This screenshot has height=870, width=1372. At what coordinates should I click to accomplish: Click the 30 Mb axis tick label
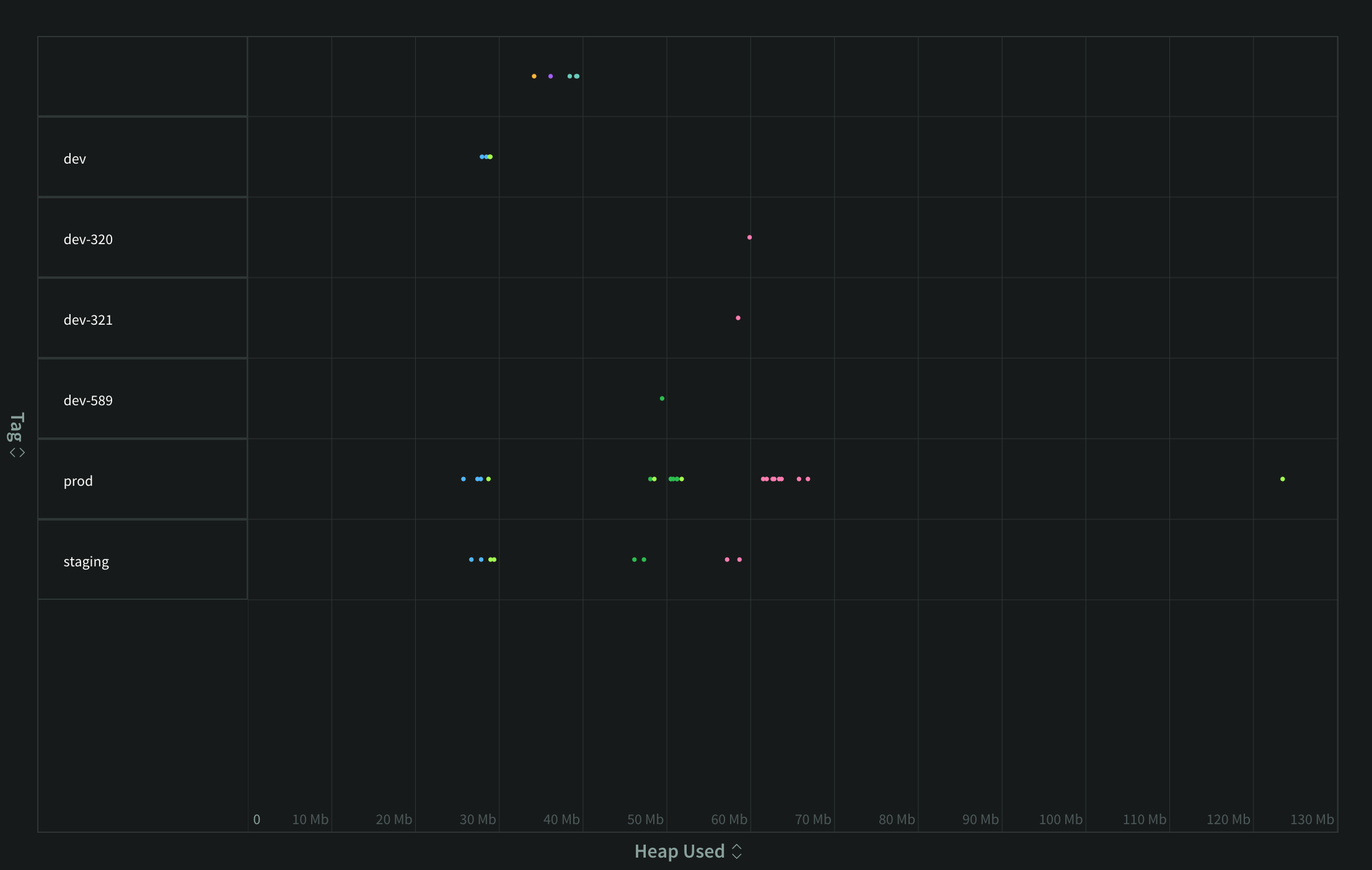(477, 819)
